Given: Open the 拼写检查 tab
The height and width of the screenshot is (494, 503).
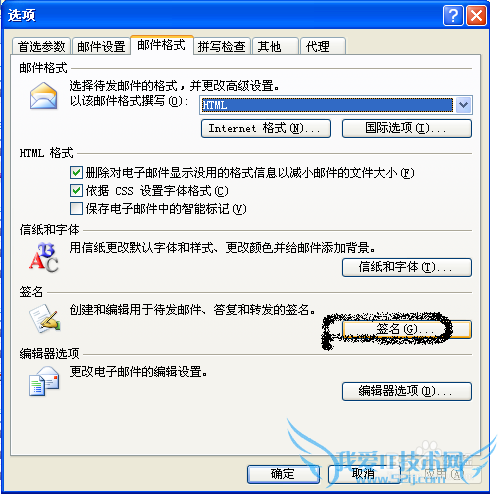Looking at the screenshot, I should pos(221,46).
